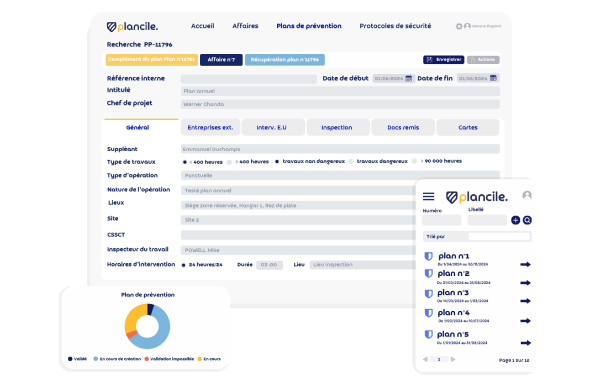This screenshot has width=600, height=380.
Task: Click the 'Validation impossible' legend swatch
Action: pyautogui.click(x=147, y=359)
